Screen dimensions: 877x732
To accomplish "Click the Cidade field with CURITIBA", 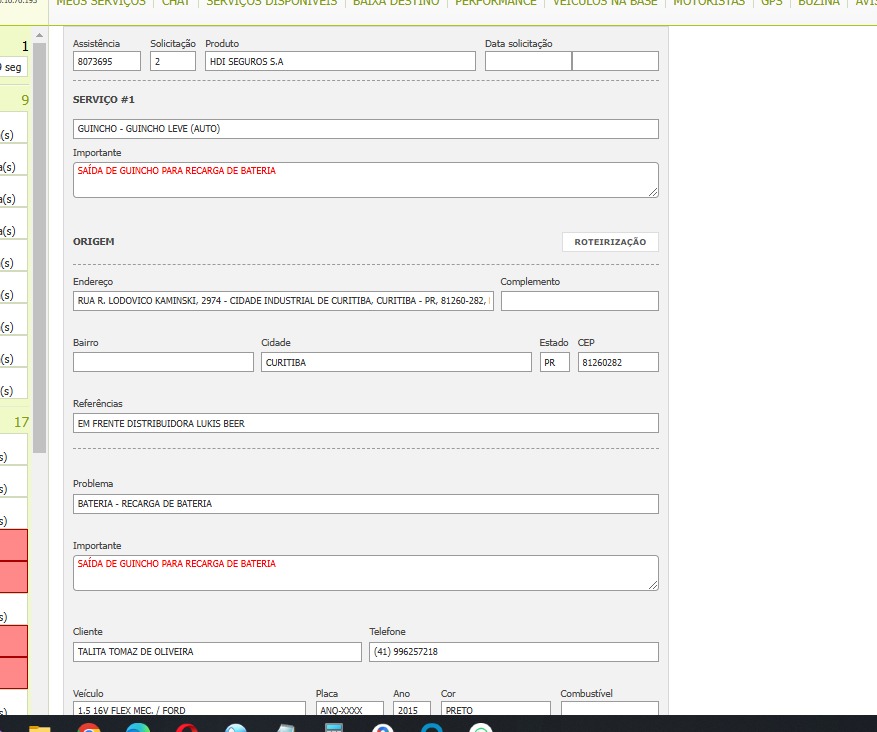I will click(x=396, y=362).
